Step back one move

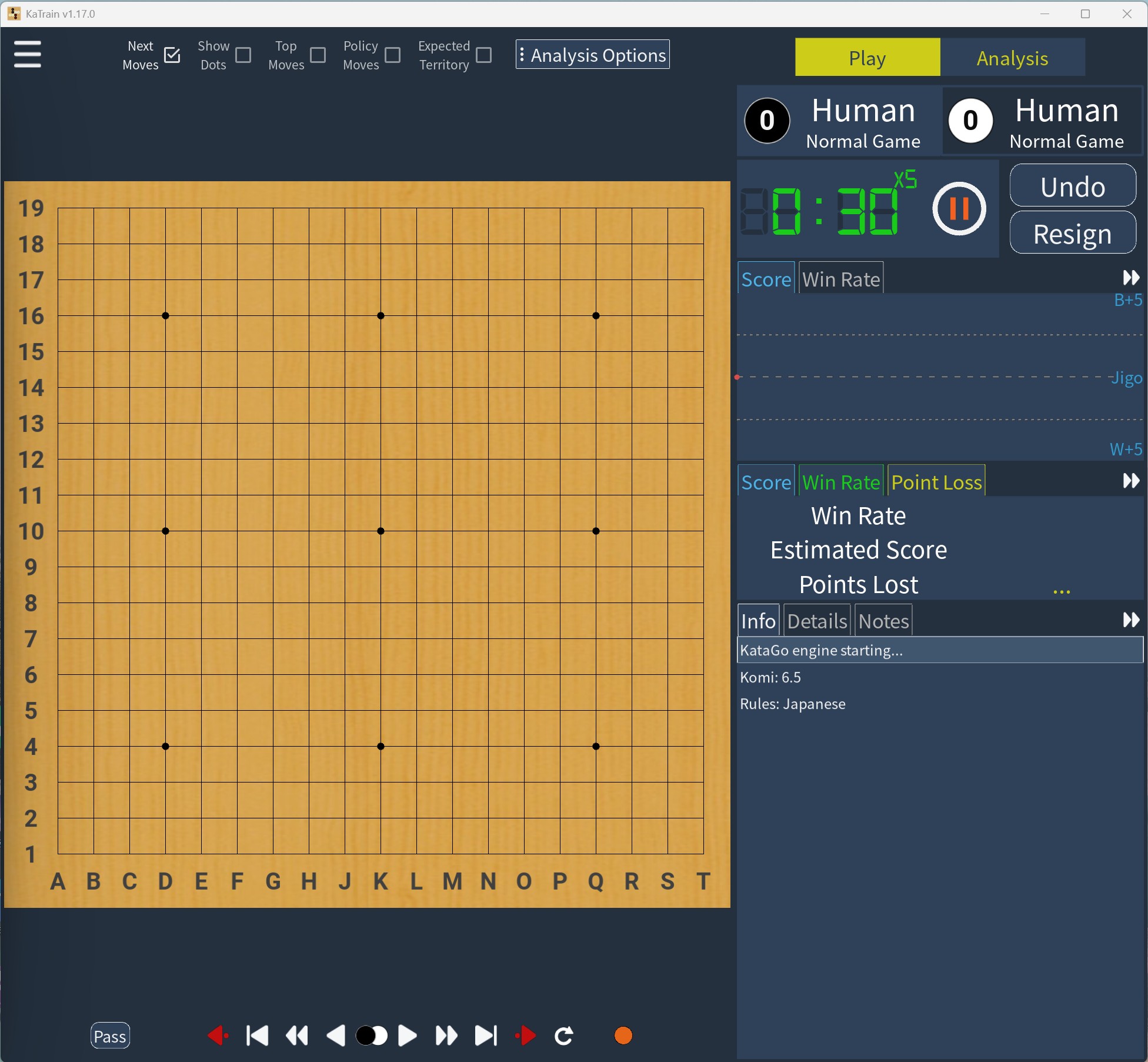336,1036
